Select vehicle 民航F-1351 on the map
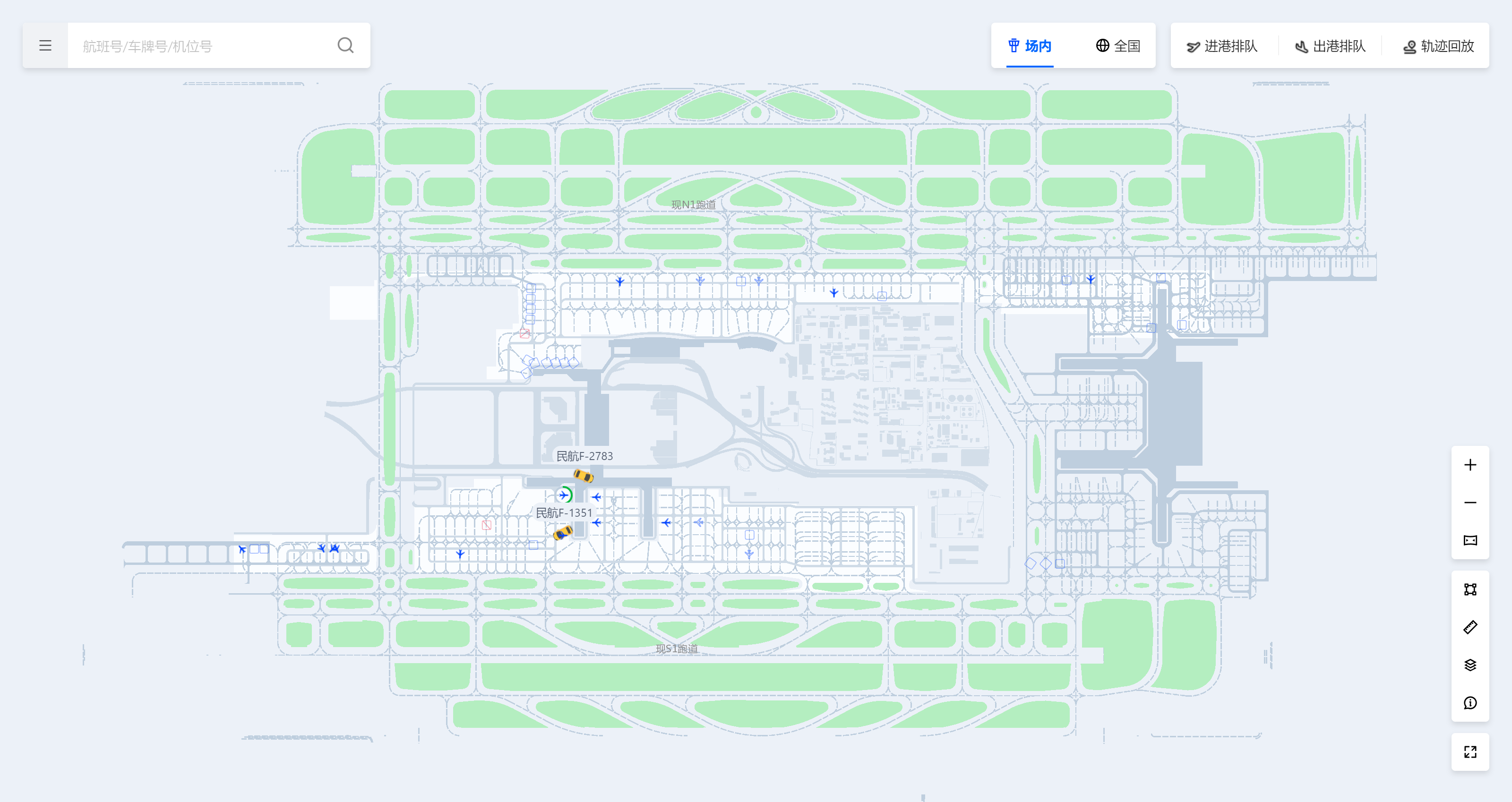1512x802 pixels. click(x=563, y=533)
